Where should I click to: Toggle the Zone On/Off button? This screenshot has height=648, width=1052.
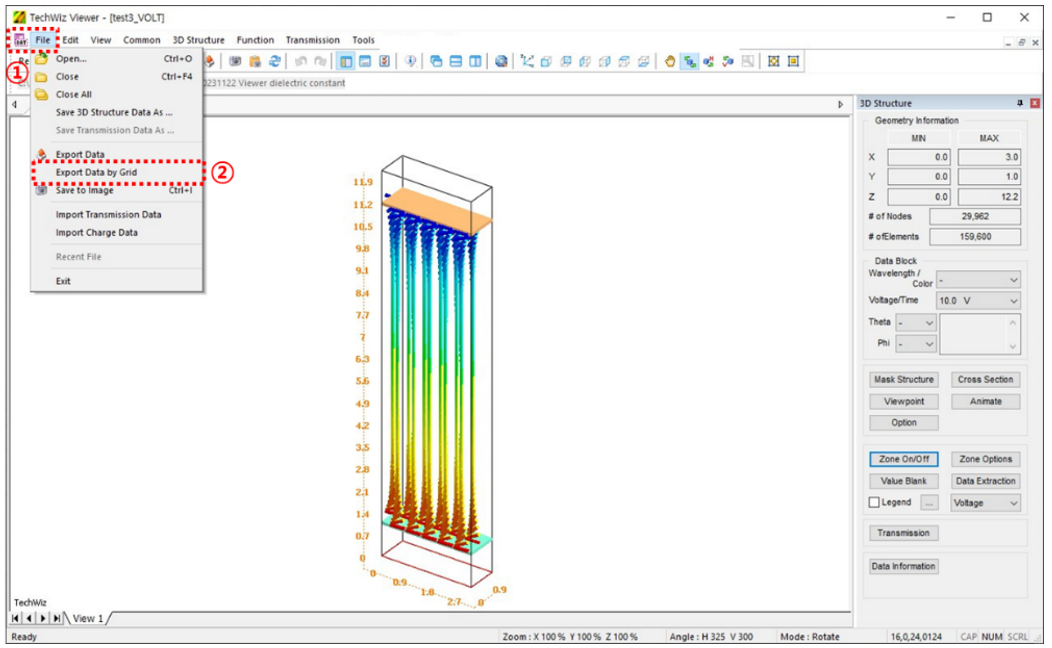[x=904, y=459]
